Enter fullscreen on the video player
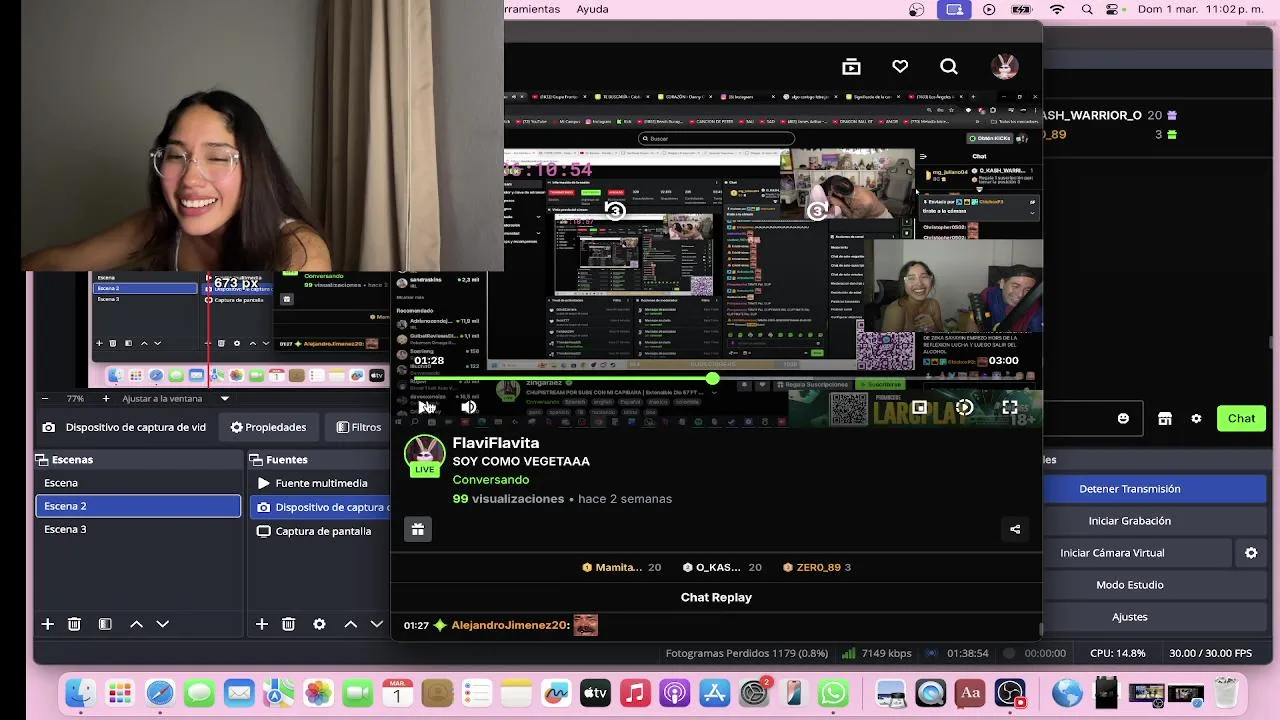 [x=1010, y=407]
